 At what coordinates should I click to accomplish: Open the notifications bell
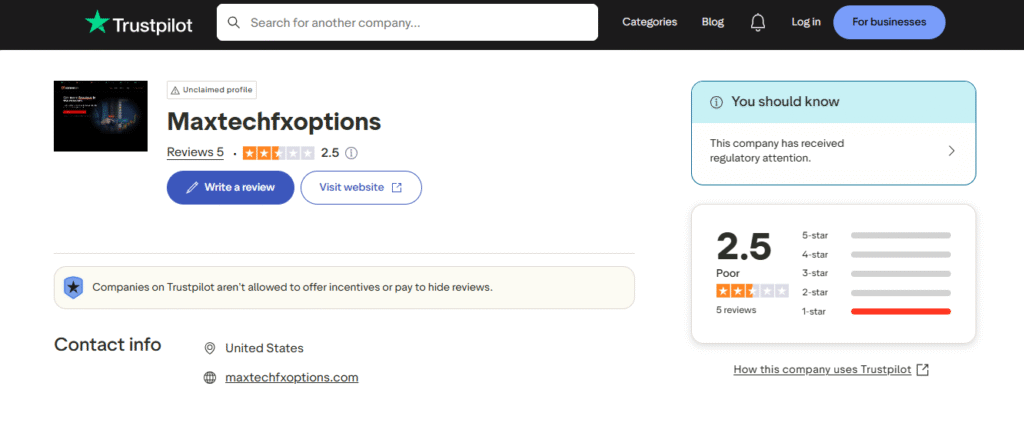point(758,22)
